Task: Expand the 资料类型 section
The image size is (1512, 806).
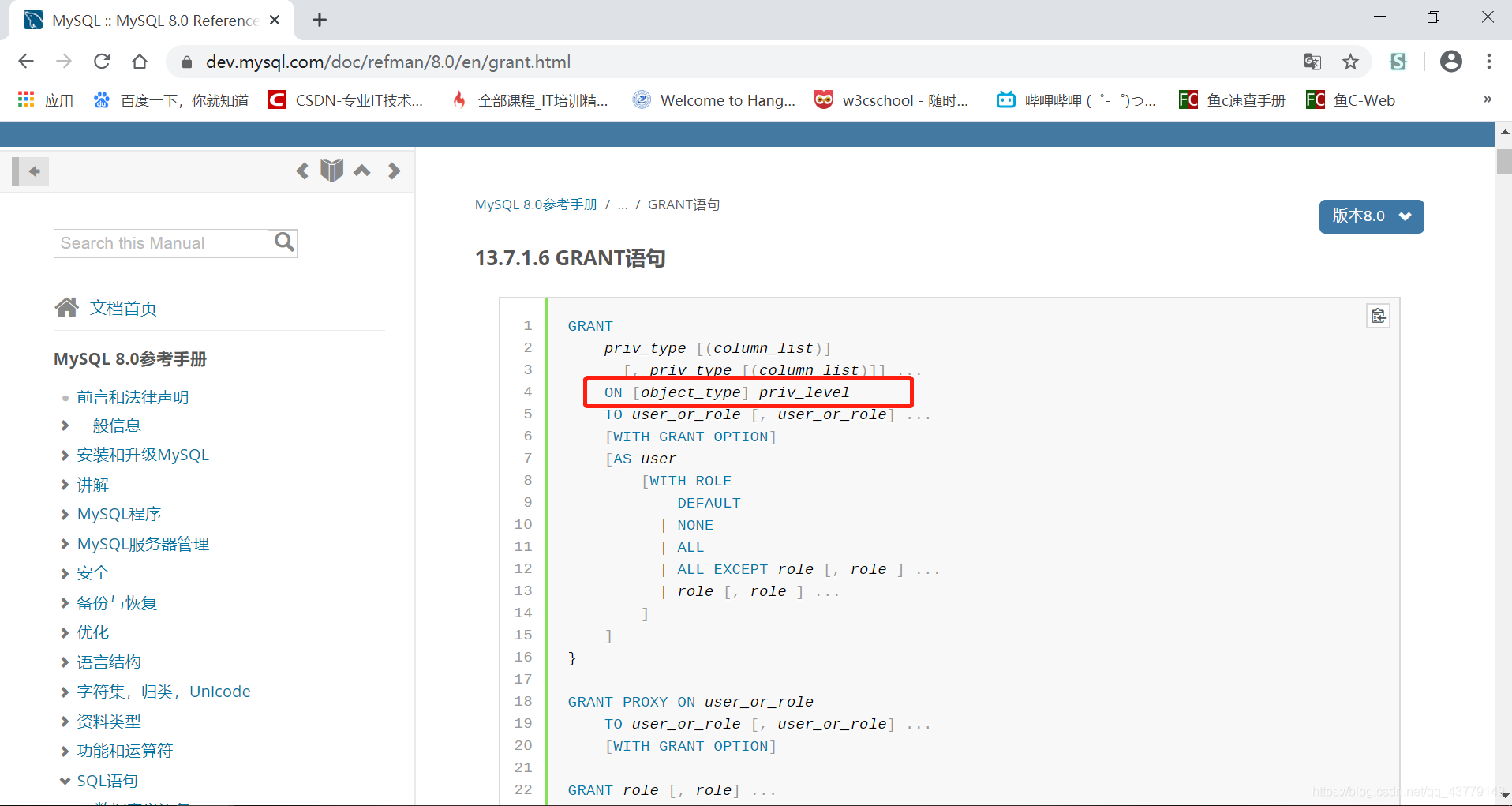Action: [65, 722]
